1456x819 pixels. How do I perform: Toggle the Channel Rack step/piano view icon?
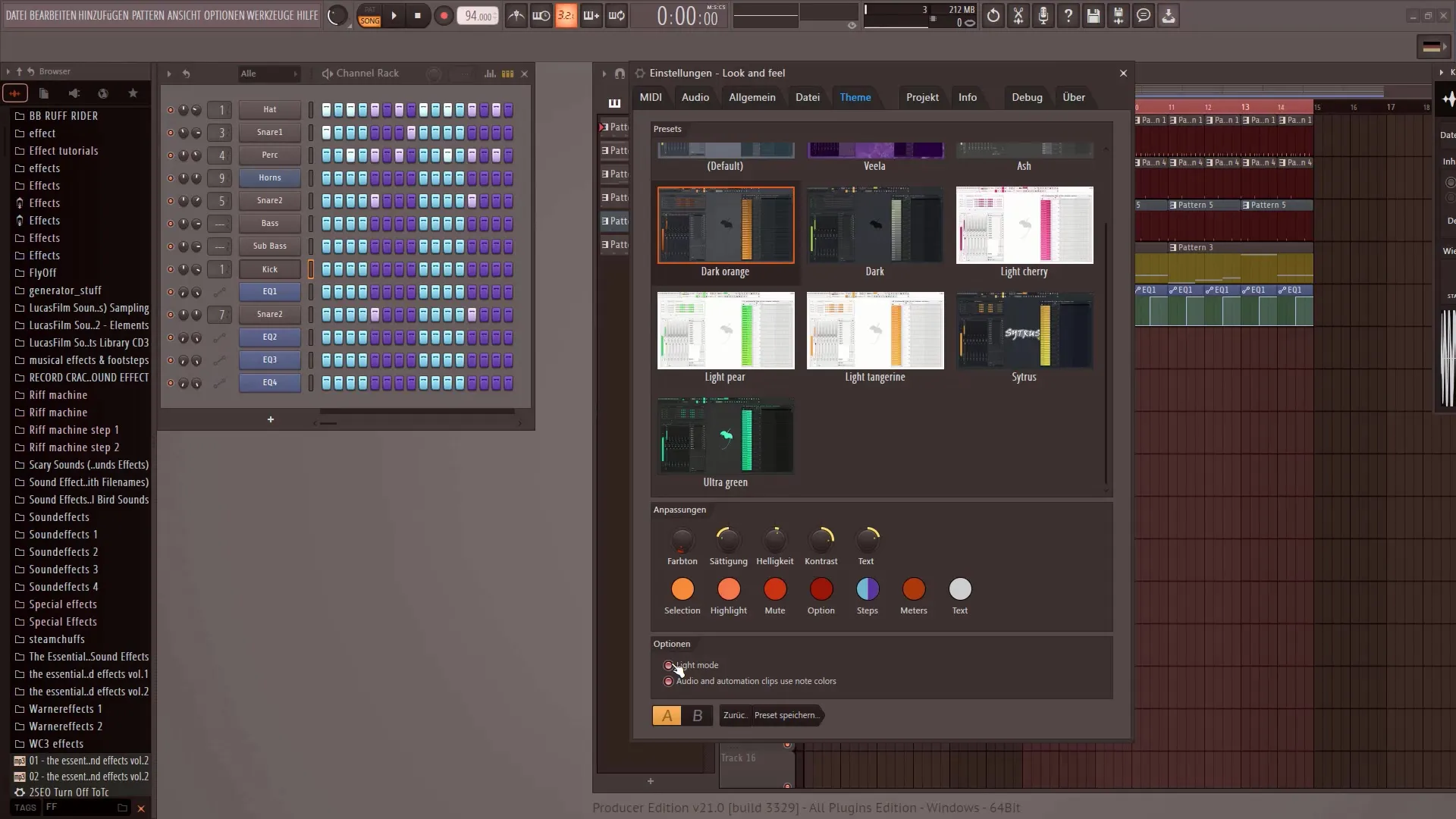507,74
